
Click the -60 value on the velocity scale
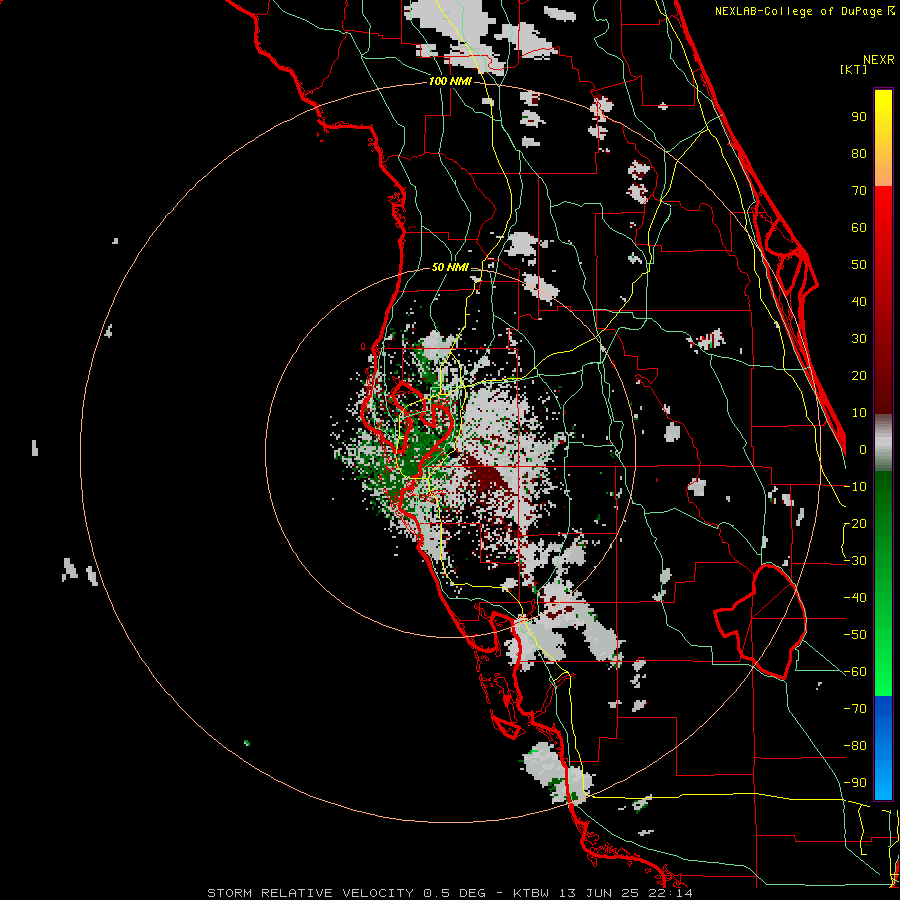tap(855, 672)
